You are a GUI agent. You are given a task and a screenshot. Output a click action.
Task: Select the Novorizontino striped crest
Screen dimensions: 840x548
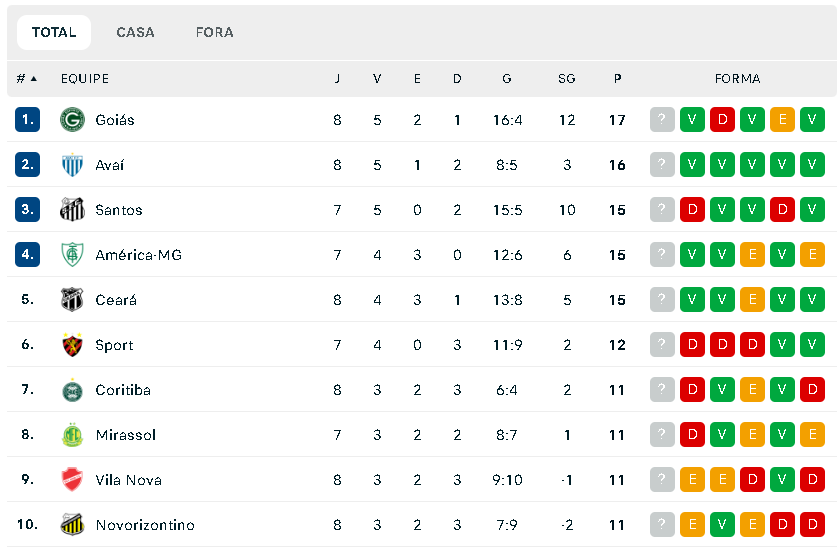click(72, 524)
